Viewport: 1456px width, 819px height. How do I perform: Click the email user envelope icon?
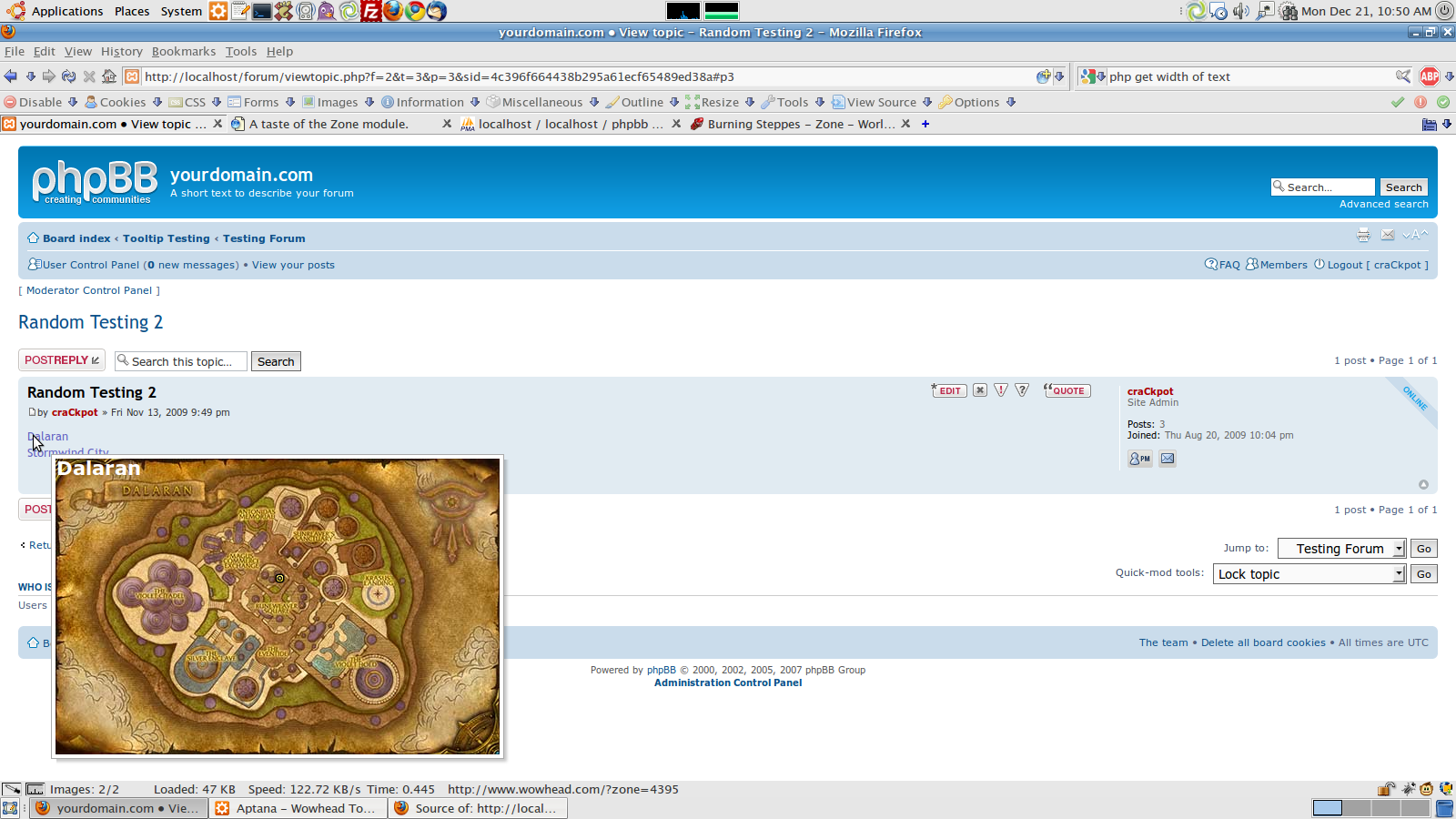coord(1168,460)
